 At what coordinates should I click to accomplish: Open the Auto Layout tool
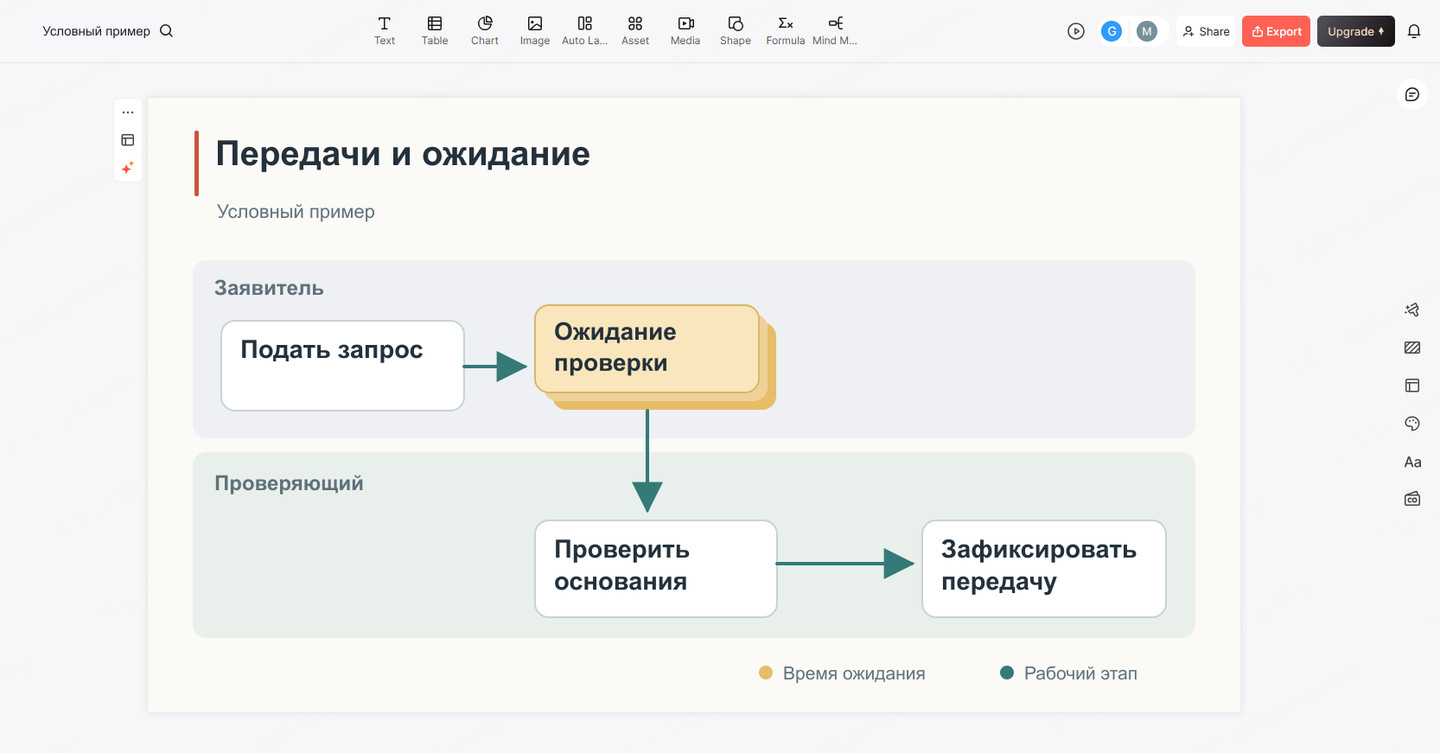tap(585, 31)
